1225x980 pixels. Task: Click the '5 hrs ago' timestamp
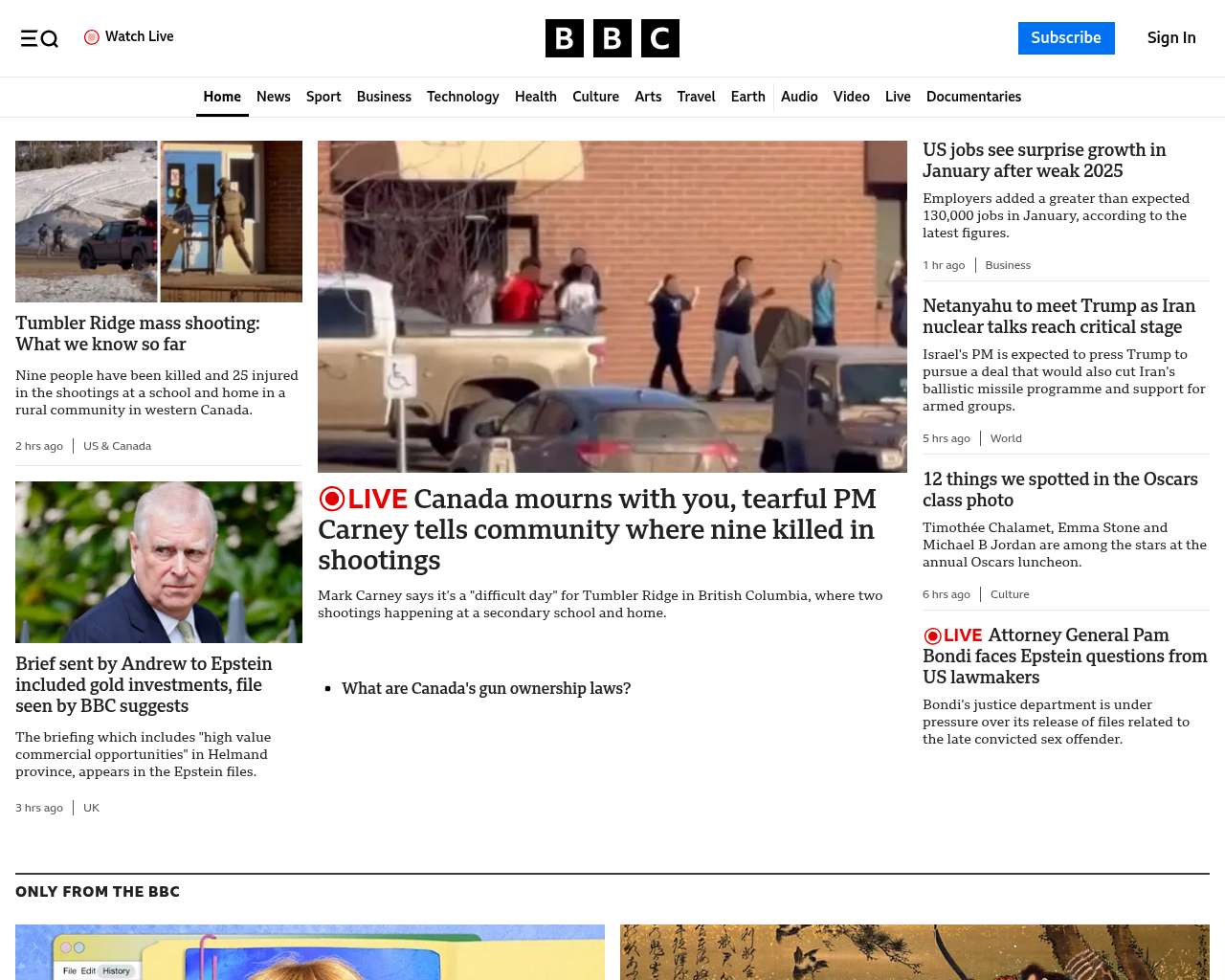[947, 438]
